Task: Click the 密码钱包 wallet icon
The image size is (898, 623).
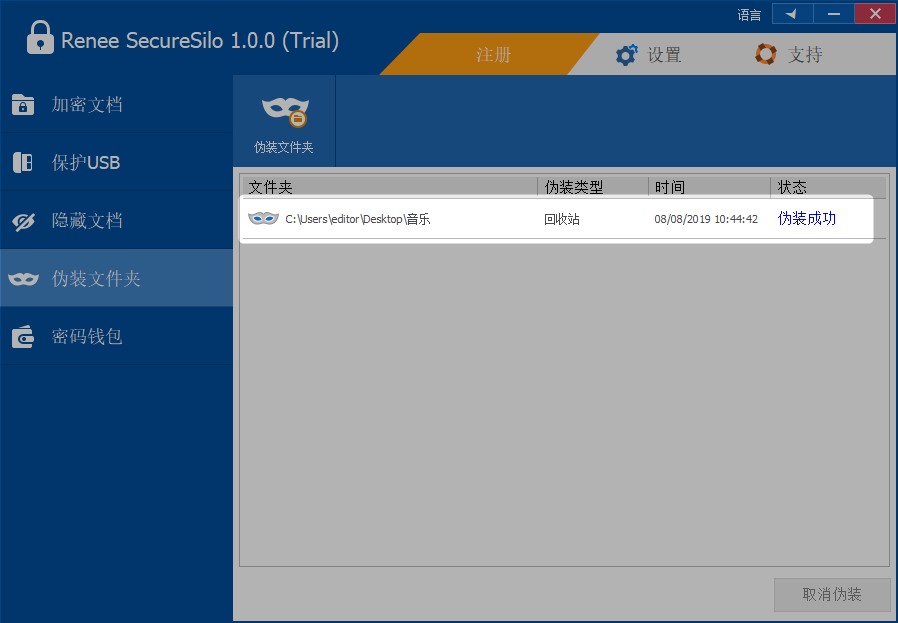Action: pyautogui.click(x=23, y=337)
